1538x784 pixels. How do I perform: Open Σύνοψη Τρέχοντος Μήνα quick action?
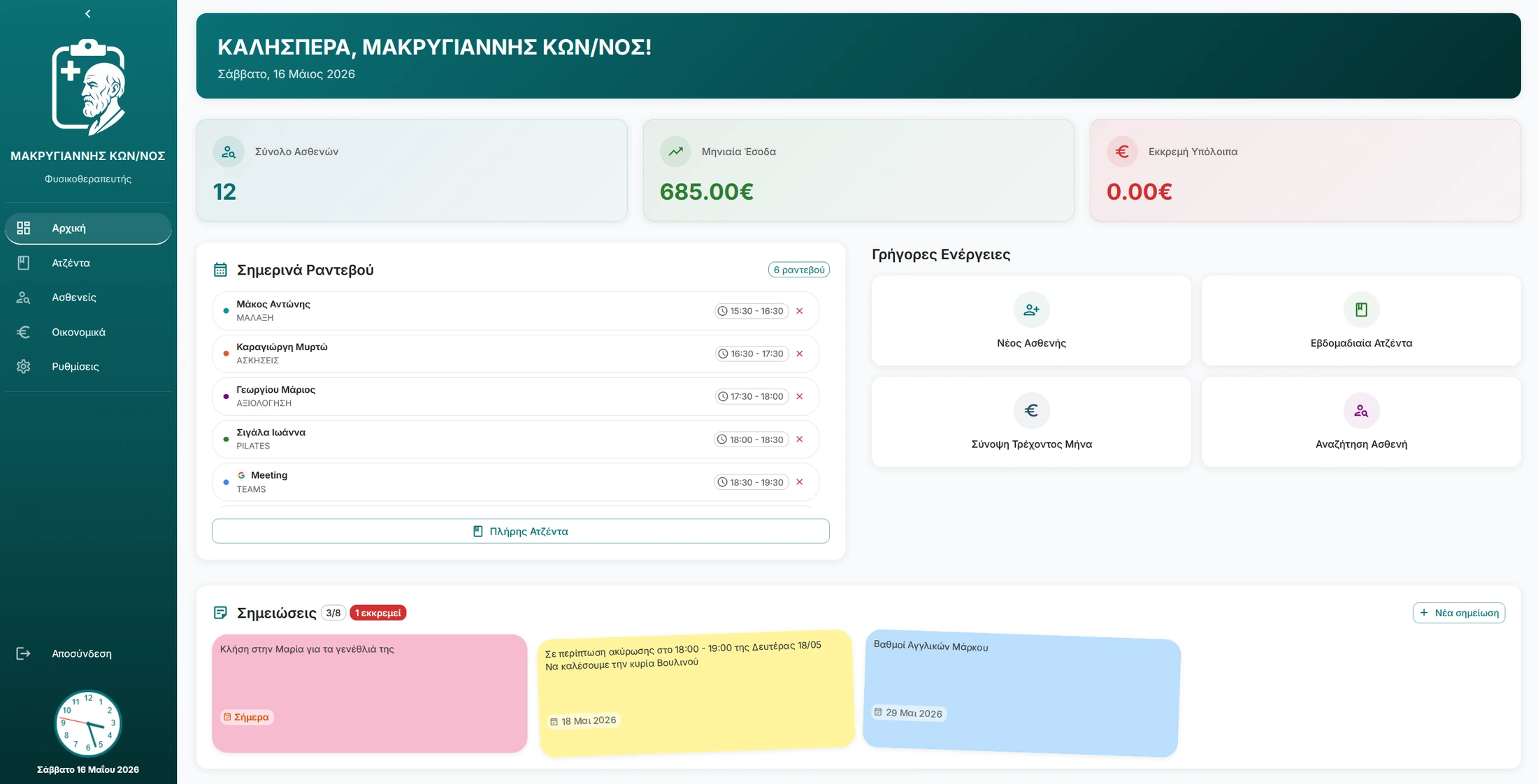(x=1031, y=422)
